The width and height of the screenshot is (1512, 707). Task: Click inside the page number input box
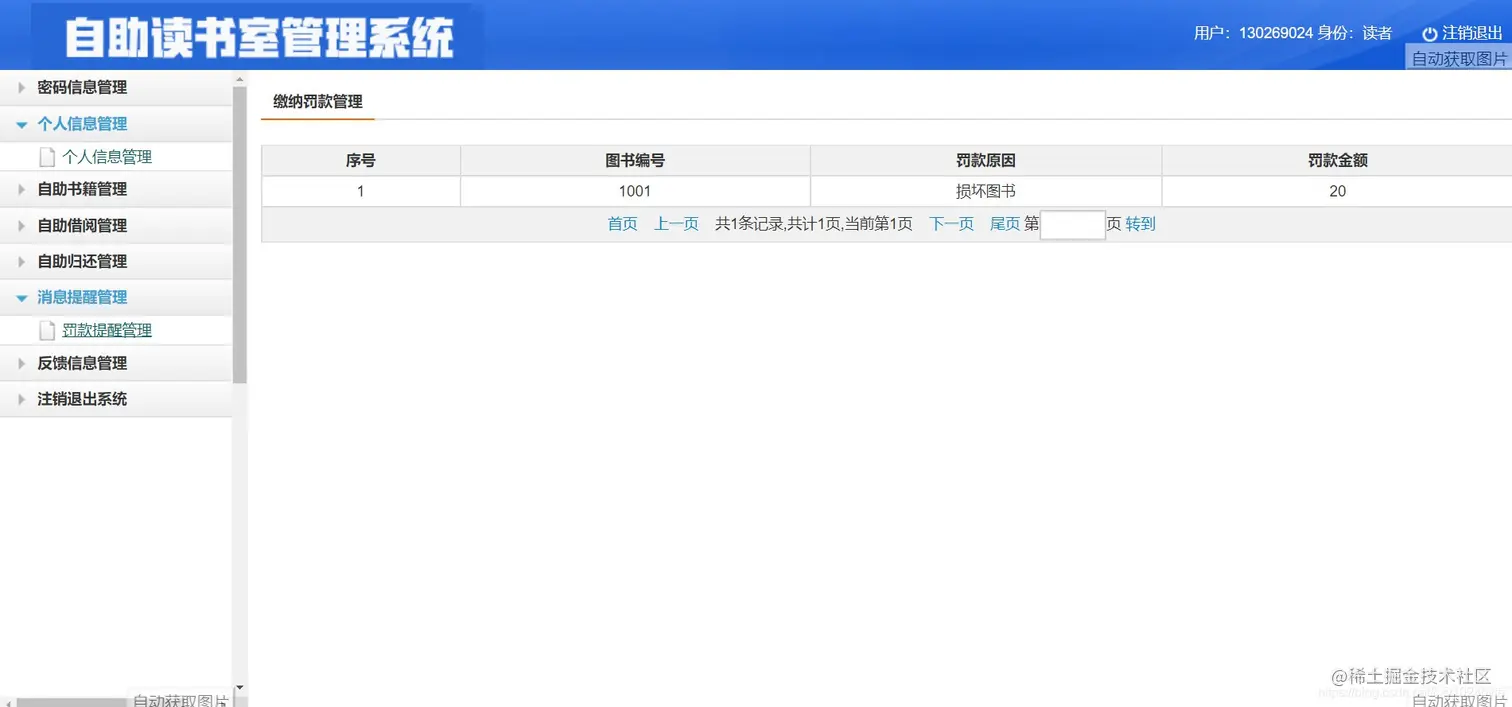click(x=1072, y=225)
